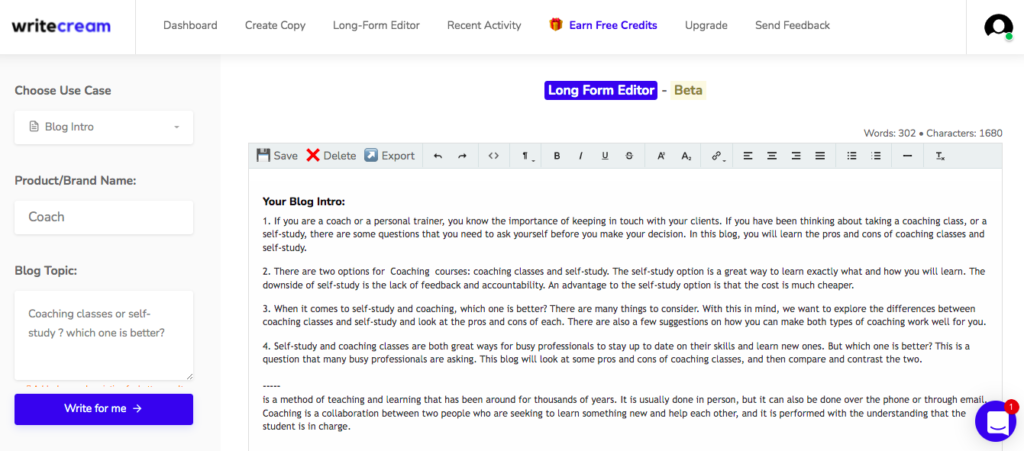The width and height of the screenshot is (1024, 451).
Task: Click the Save floppy disk button
Action: [x=276, y=155]
